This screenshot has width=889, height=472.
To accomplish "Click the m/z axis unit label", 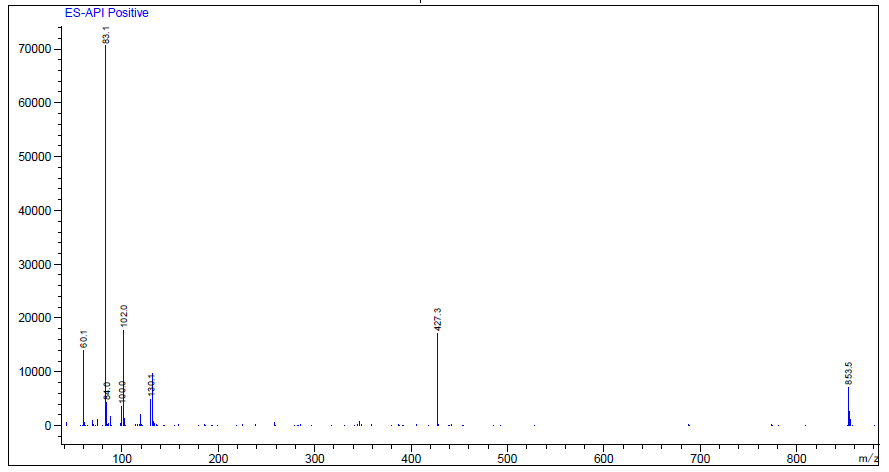I will (868, 458).
